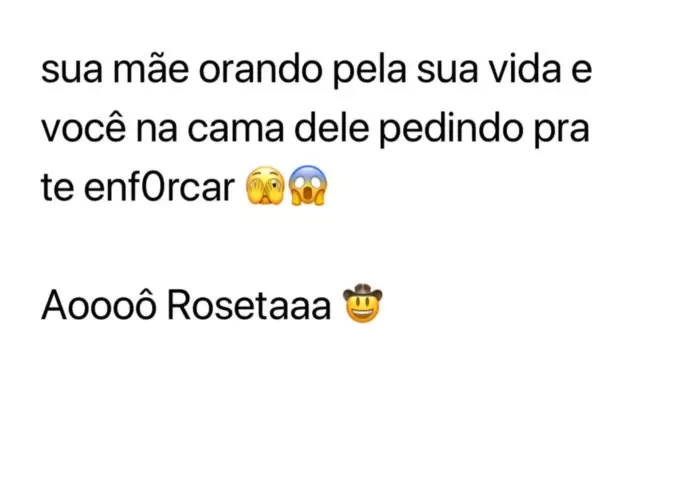Click the word "Rosetaaa"

pyautogui.click(x=249, y=304)
